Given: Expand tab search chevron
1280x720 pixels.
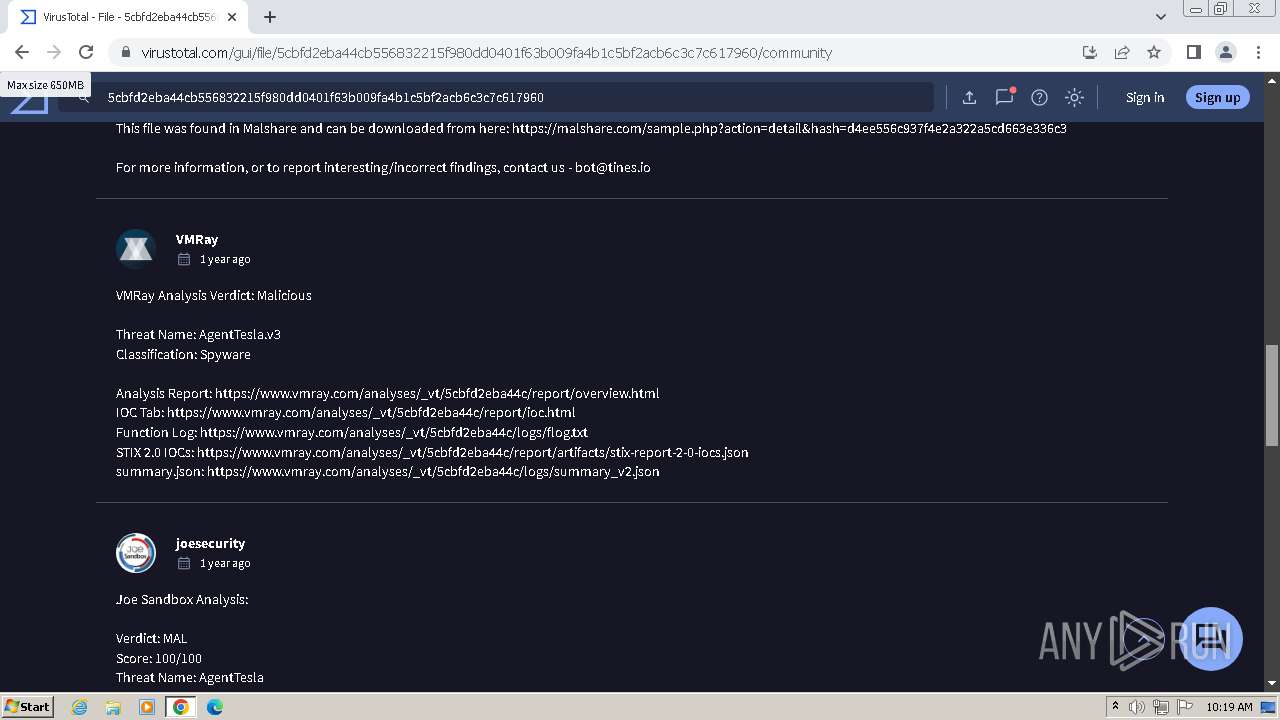Looking at the screenshot, I should [1161, 17].
